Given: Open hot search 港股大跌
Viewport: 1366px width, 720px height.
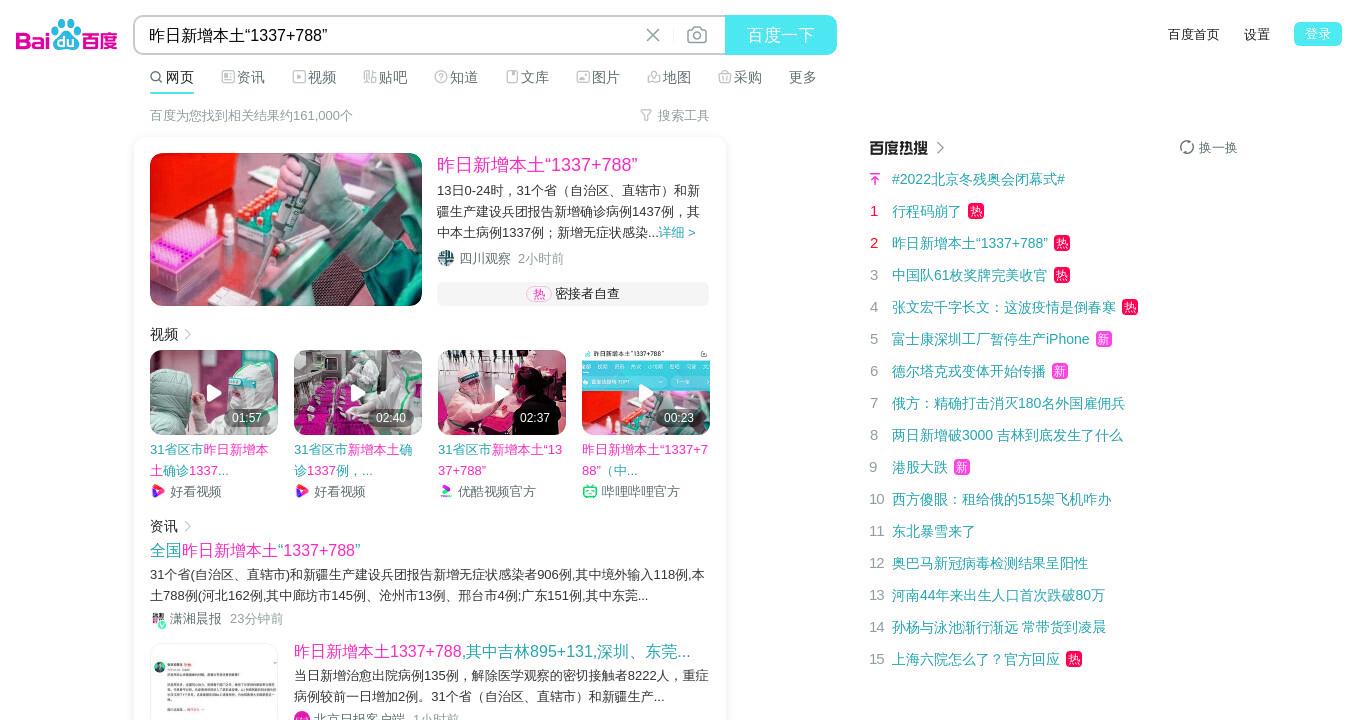Looking at the screenshot, I should coord(920,467).
